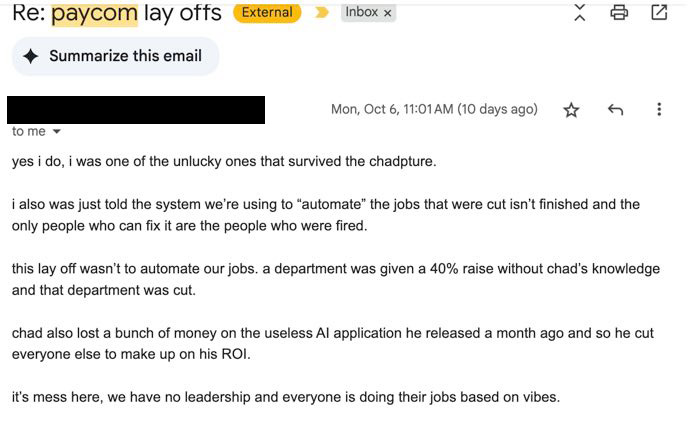Open the three-dot More options menu
691x446 pixels.
pyautogui.click(x=659, y=110)
